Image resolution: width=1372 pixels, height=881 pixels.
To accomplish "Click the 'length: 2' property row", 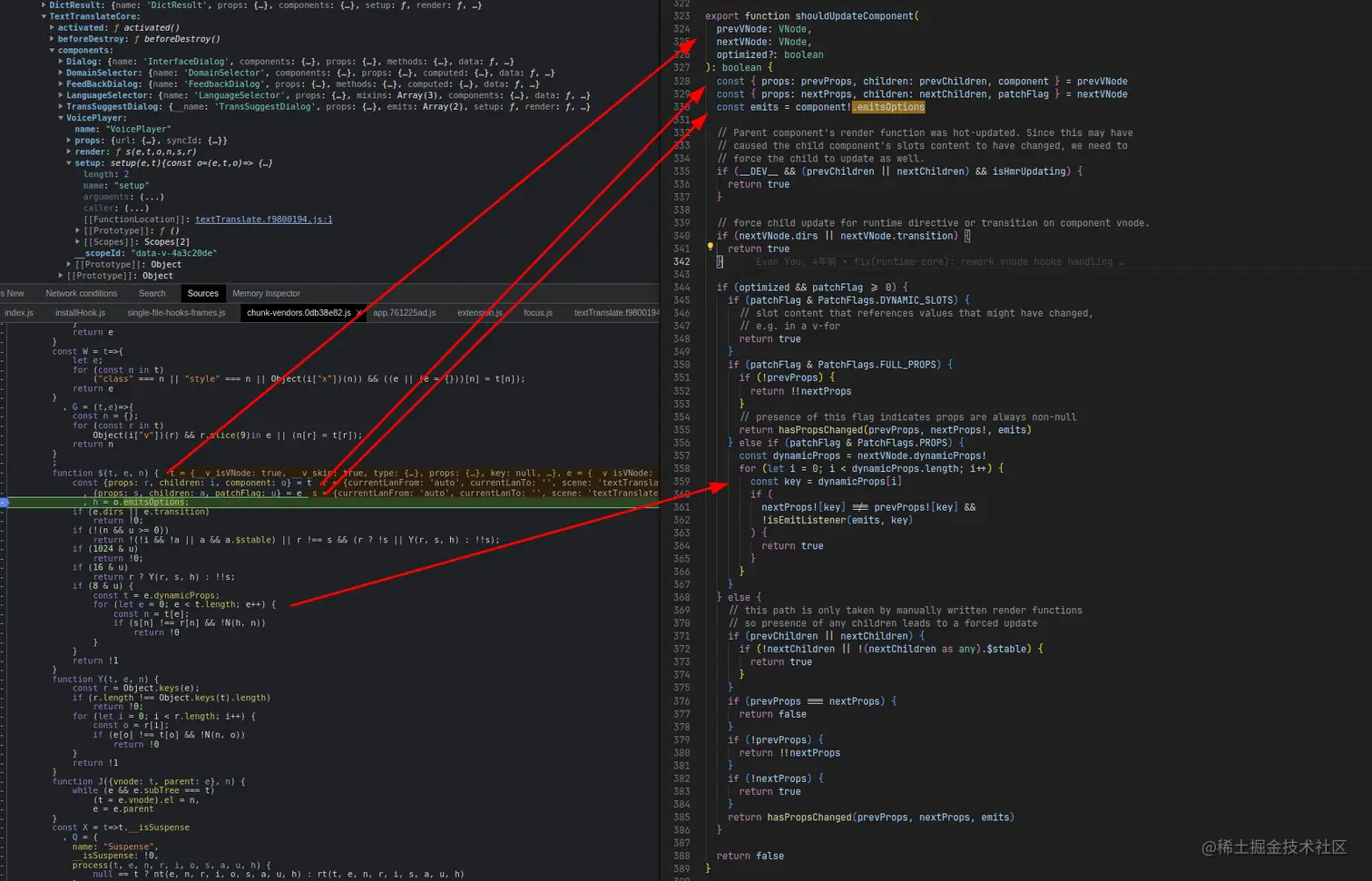I will point(106,174).
